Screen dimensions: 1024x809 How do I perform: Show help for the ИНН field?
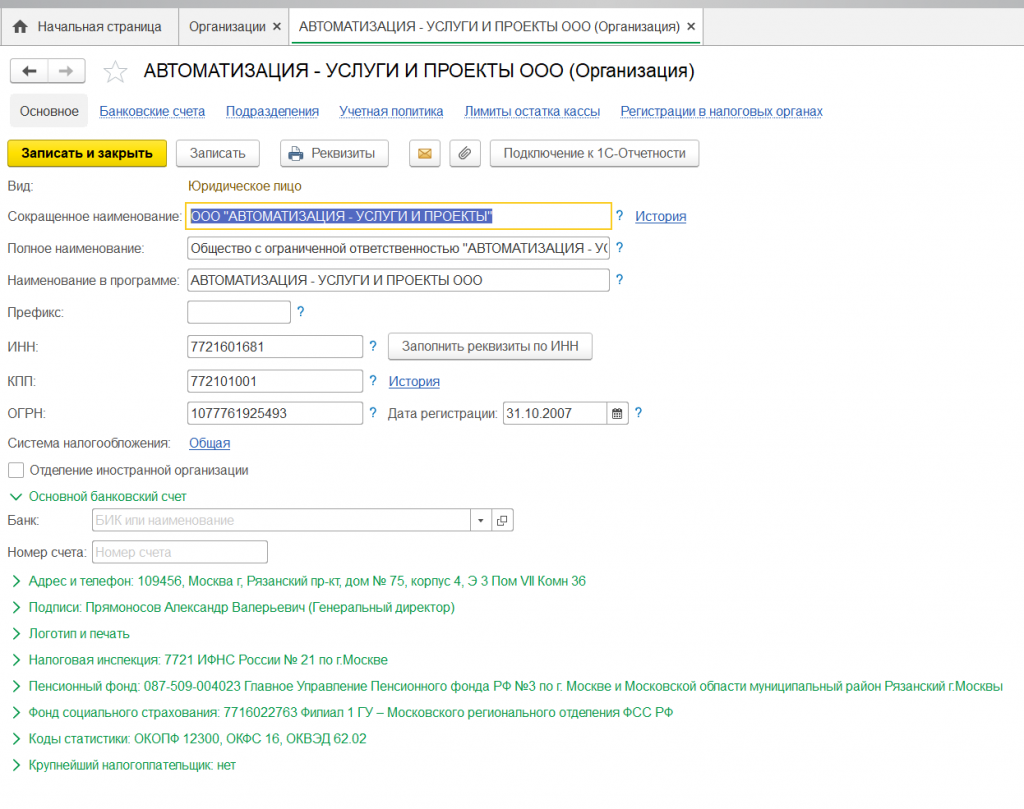coord(373,346)
